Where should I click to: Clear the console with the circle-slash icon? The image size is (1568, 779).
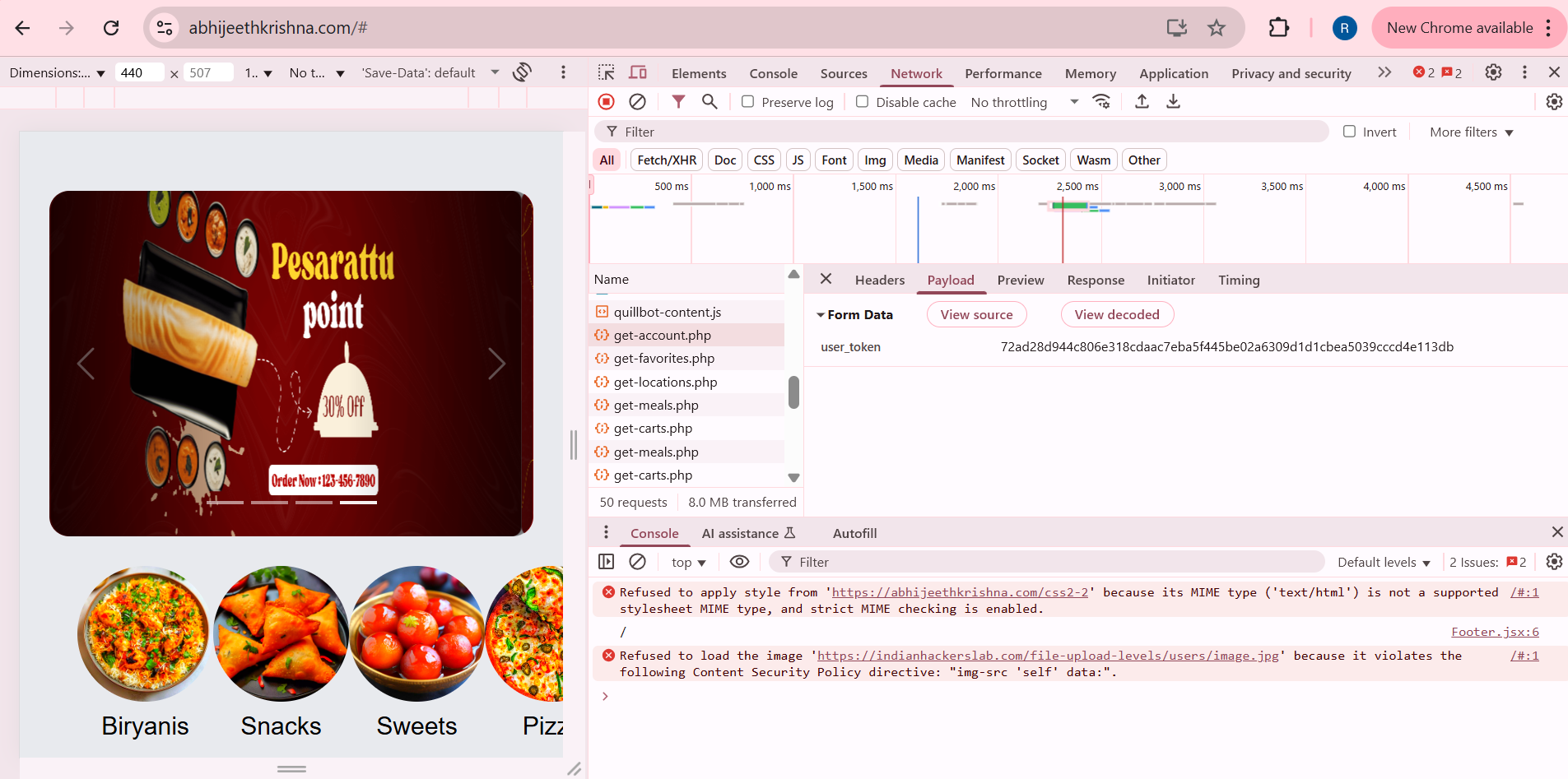point(639,562)
